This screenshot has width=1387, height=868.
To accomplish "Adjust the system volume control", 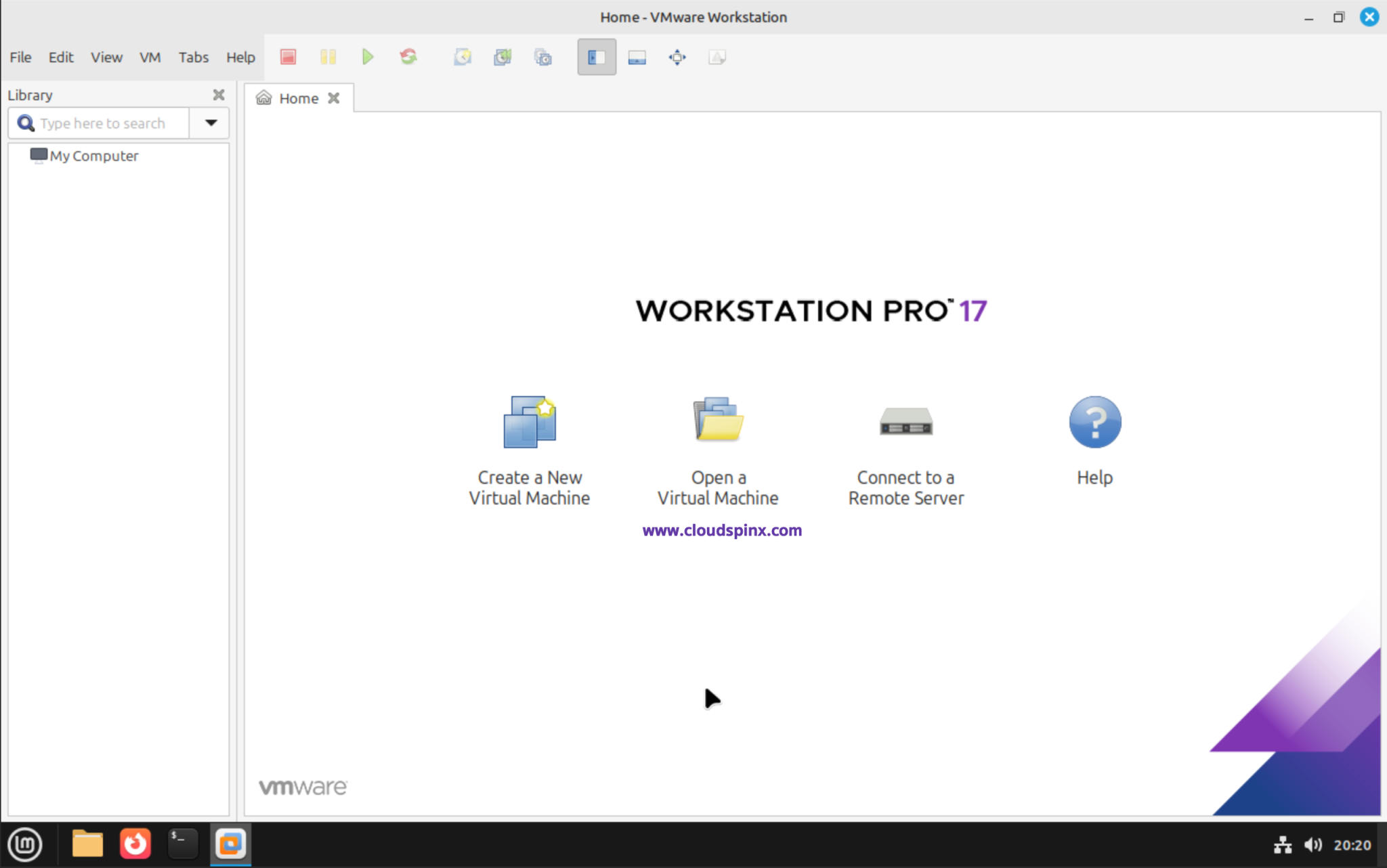I will coord(1314,844).
